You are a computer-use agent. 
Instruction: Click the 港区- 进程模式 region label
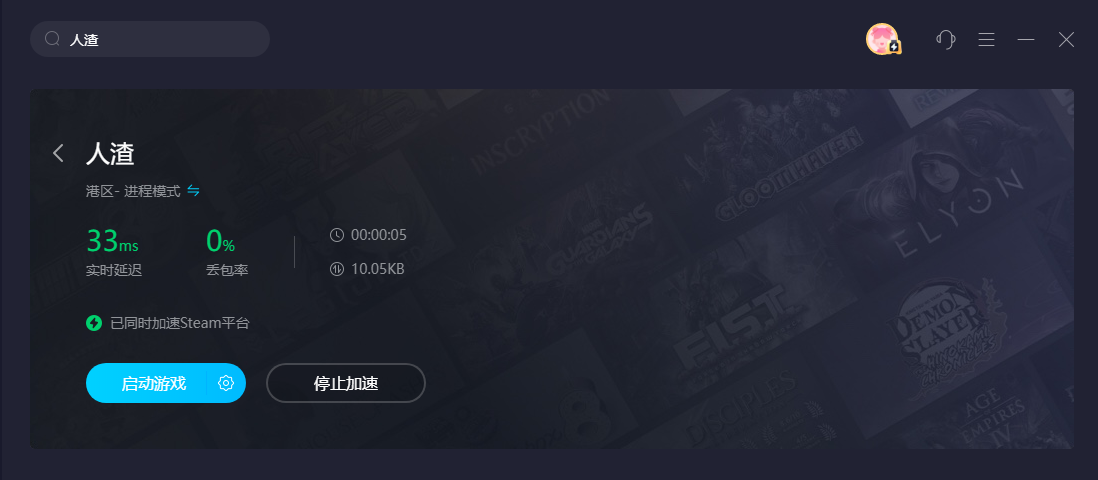click(133, 191)
